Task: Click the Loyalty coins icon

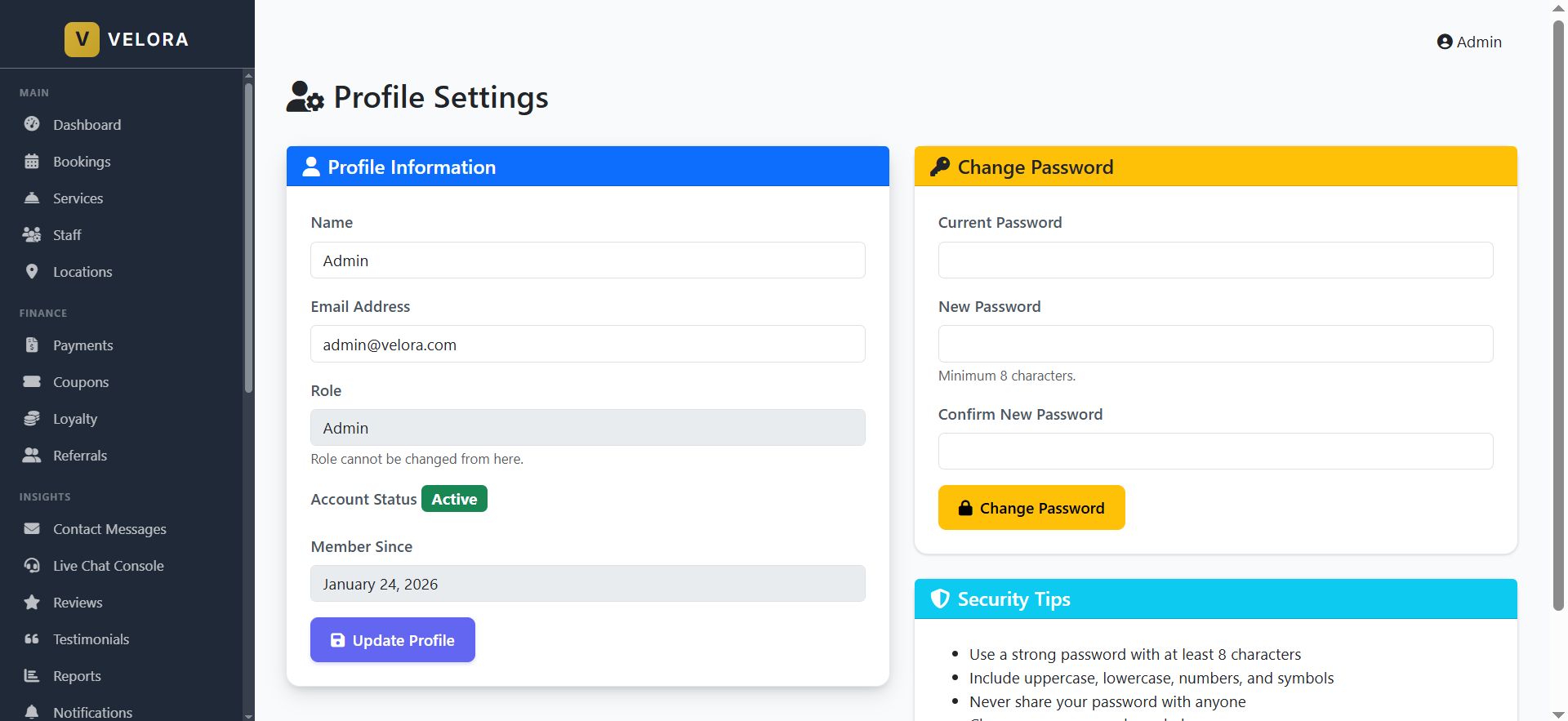Action: [x=32, y=418]
